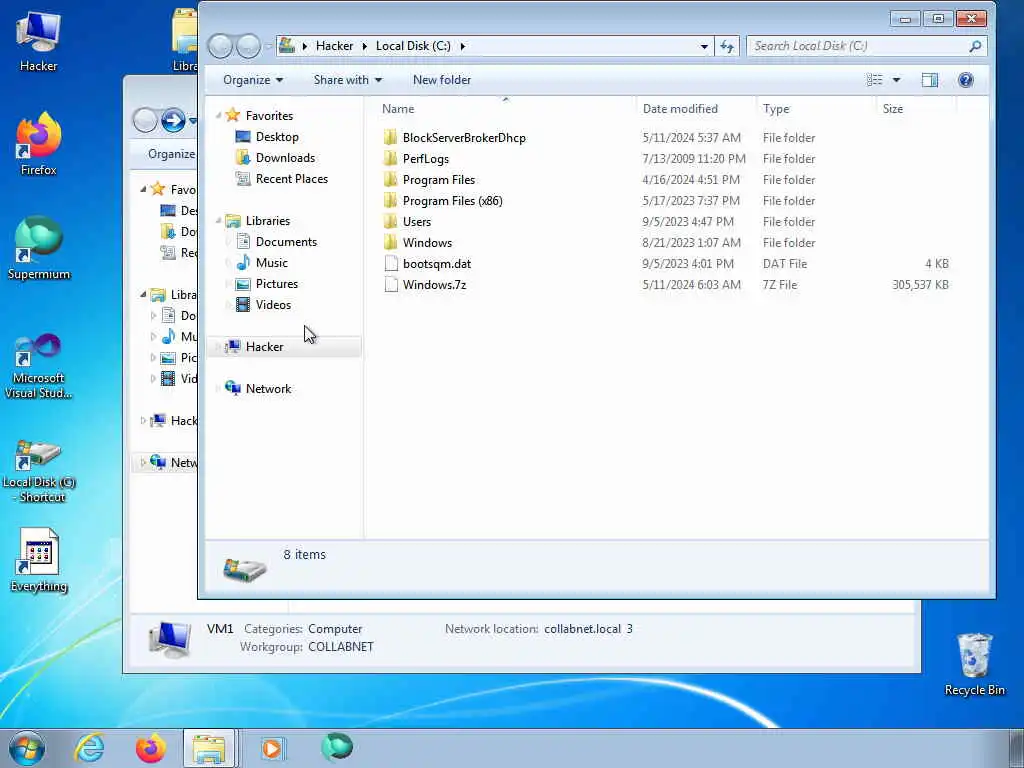
Task: Open the Help icon in the toolbar
Action: [x=966, y=80]
